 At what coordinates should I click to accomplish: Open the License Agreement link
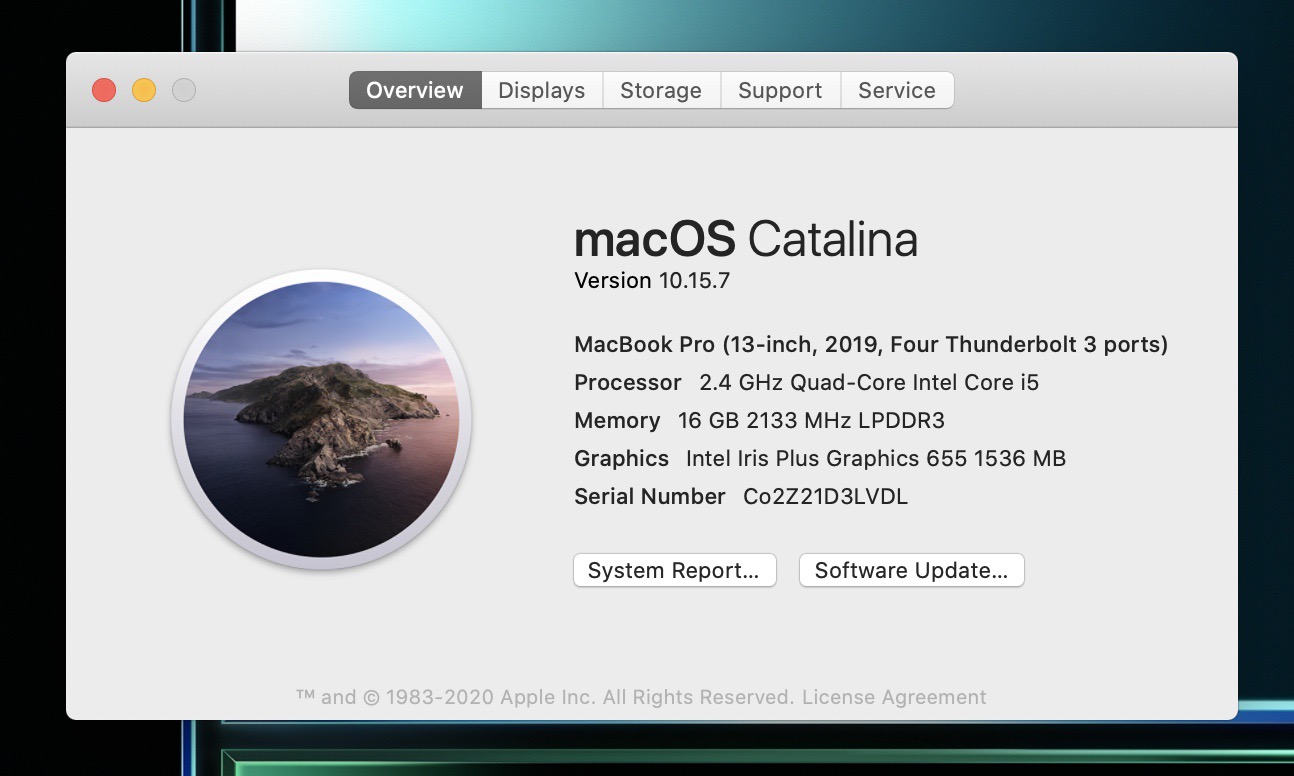point(894,697)
